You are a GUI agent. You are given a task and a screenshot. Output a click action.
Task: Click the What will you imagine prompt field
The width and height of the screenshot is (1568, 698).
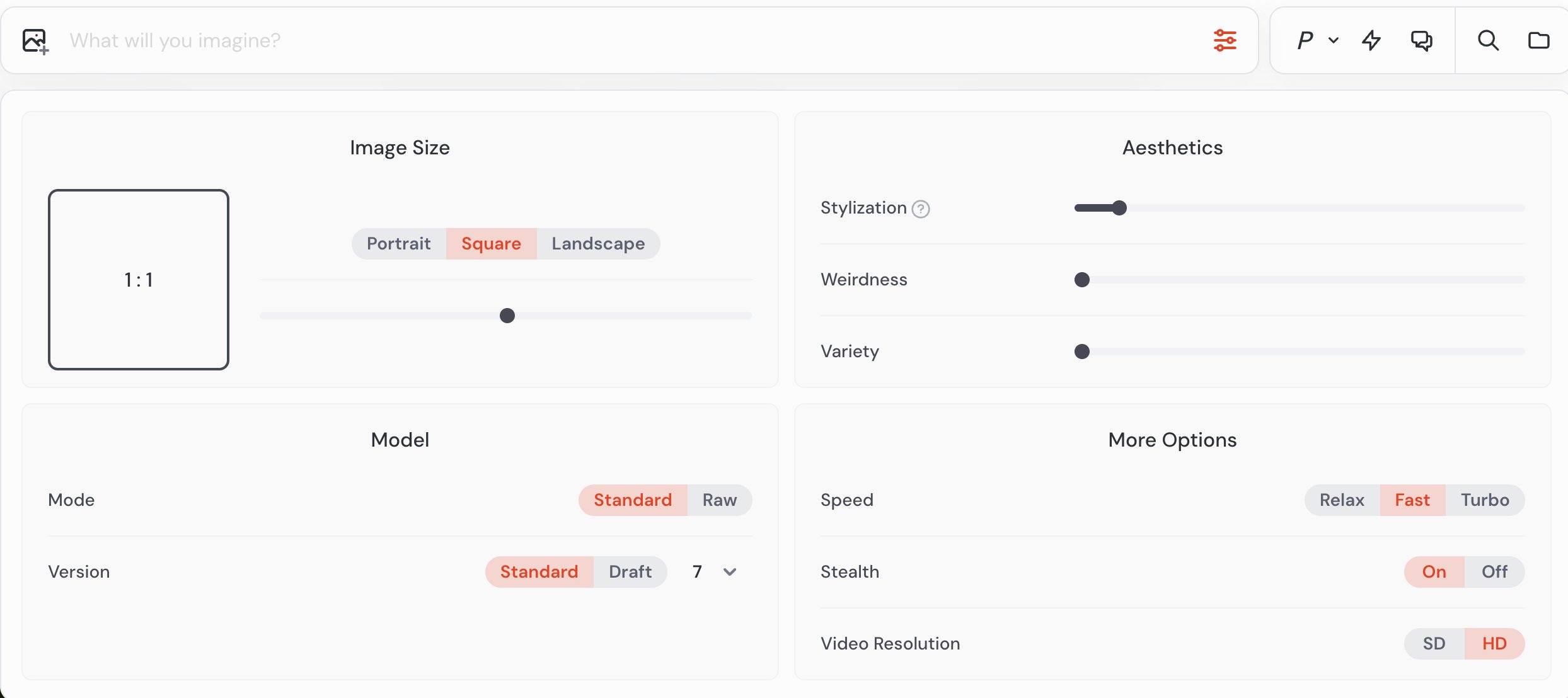coord(630,40)
